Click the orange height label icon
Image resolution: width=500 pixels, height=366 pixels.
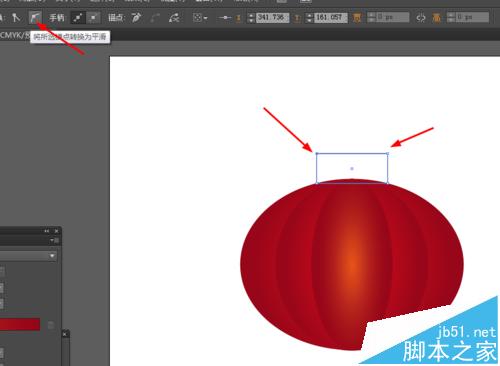pos(436,18)
